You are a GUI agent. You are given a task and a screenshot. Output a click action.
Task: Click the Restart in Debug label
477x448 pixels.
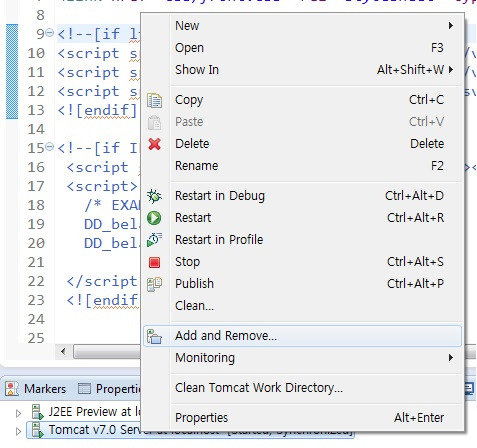coord(220,196)
